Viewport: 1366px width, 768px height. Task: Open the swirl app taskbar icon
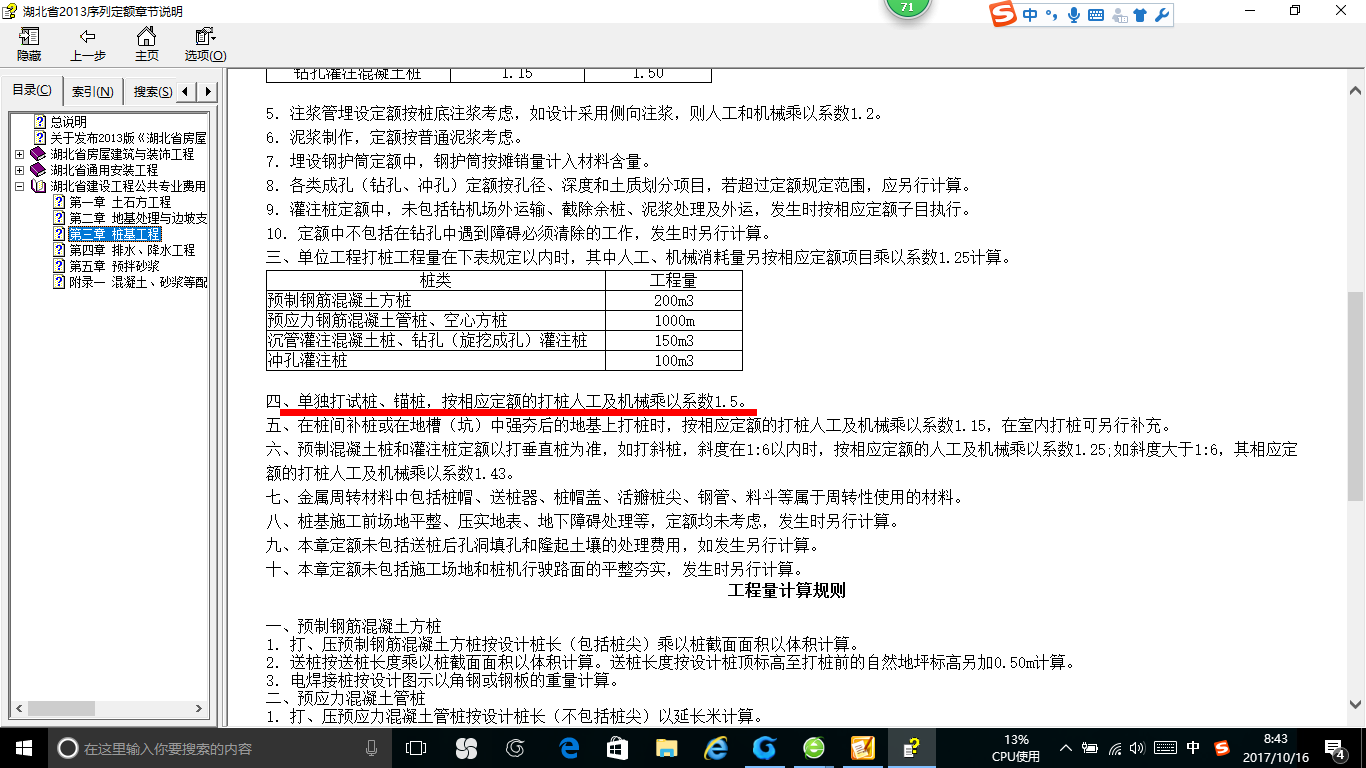click(x=516, y=748)
